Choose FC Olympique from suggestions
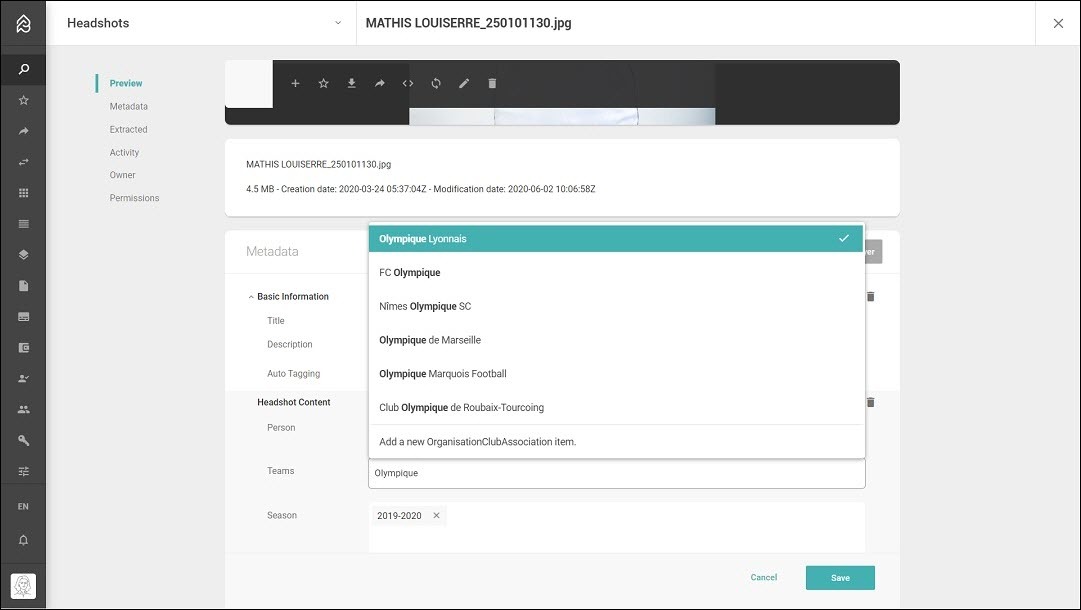This screenshot has height=610, width=1081. click(617, 272)
